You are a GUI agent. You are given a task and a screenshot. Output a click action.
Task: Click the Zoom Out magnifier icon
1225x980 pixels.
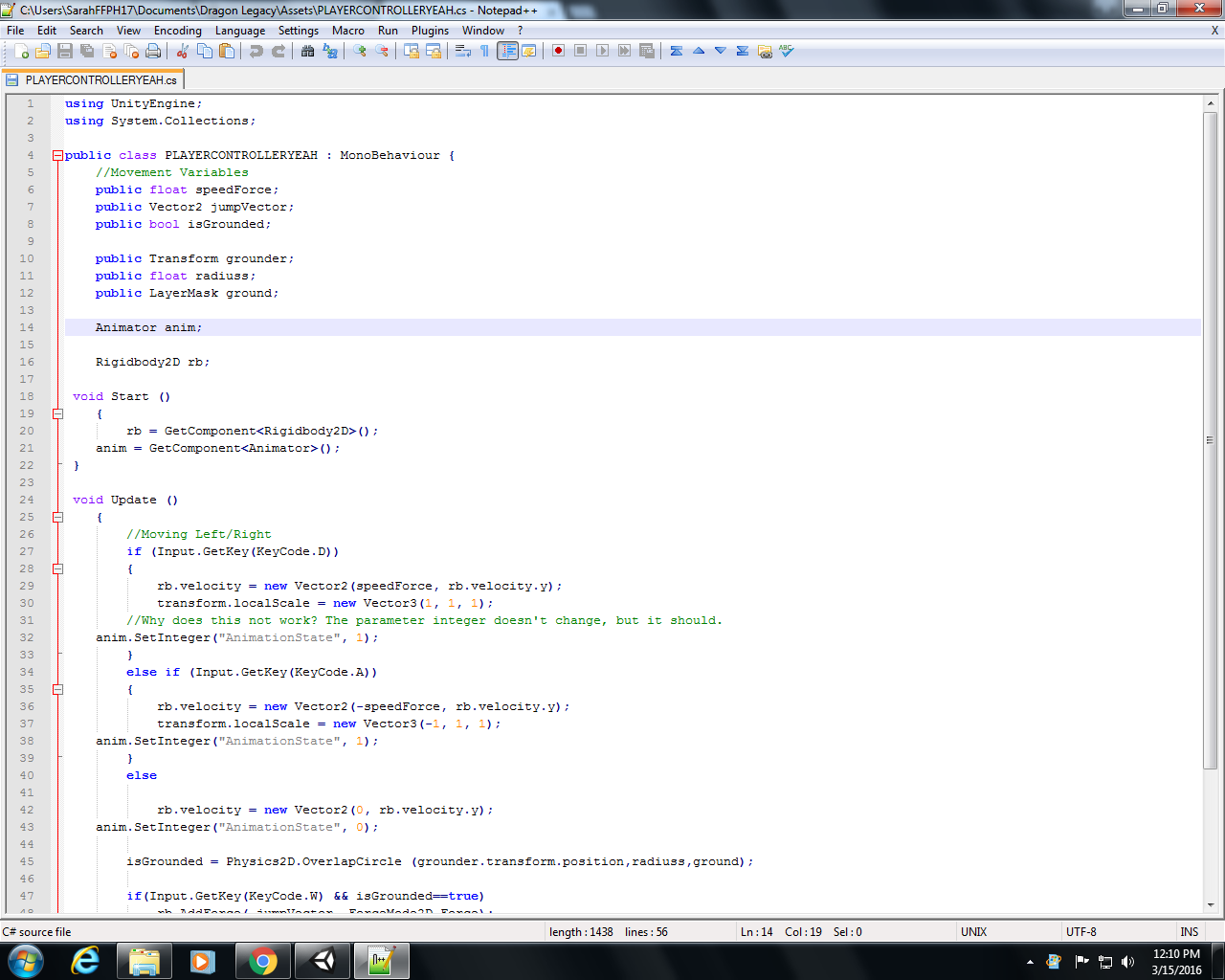381,51
